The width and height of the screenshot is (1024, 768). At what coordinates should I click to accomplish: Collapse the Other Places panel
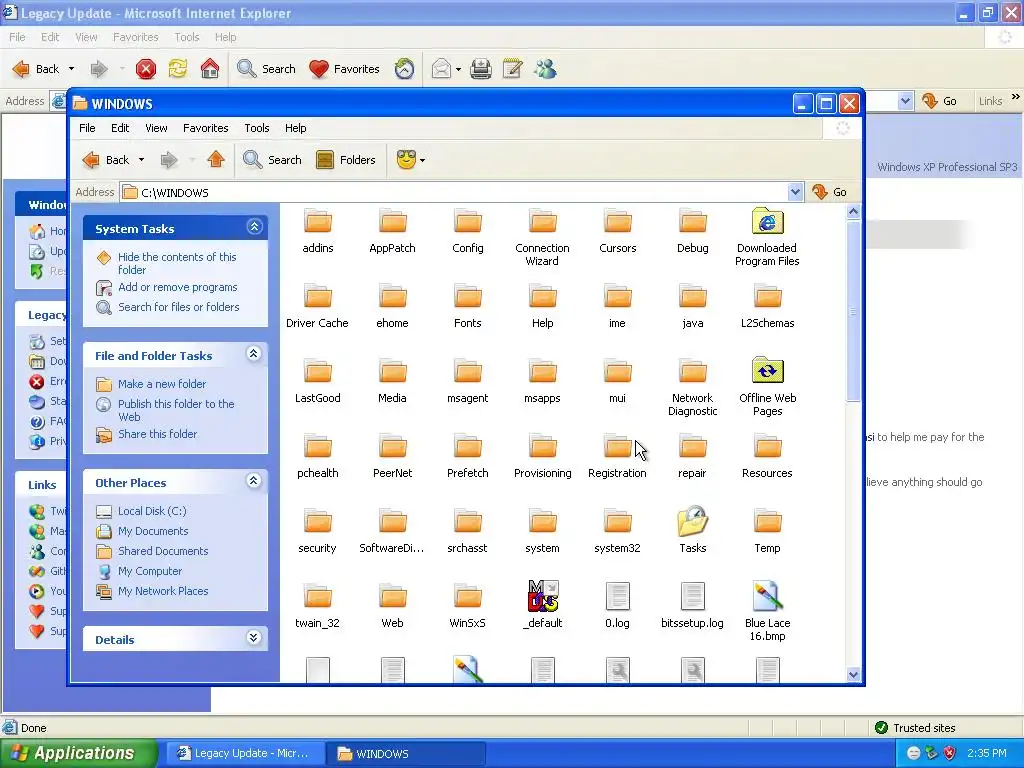point(254,481)
